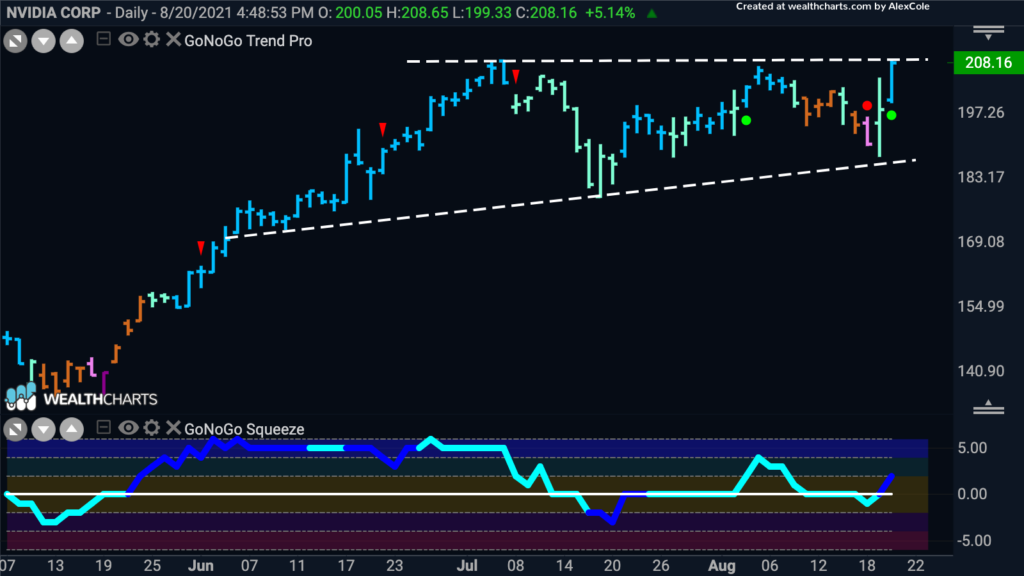Screen dimensions: 1024x576
Task: Select the GoNoGo Squeeze label
Action: (x=244, y=429)
